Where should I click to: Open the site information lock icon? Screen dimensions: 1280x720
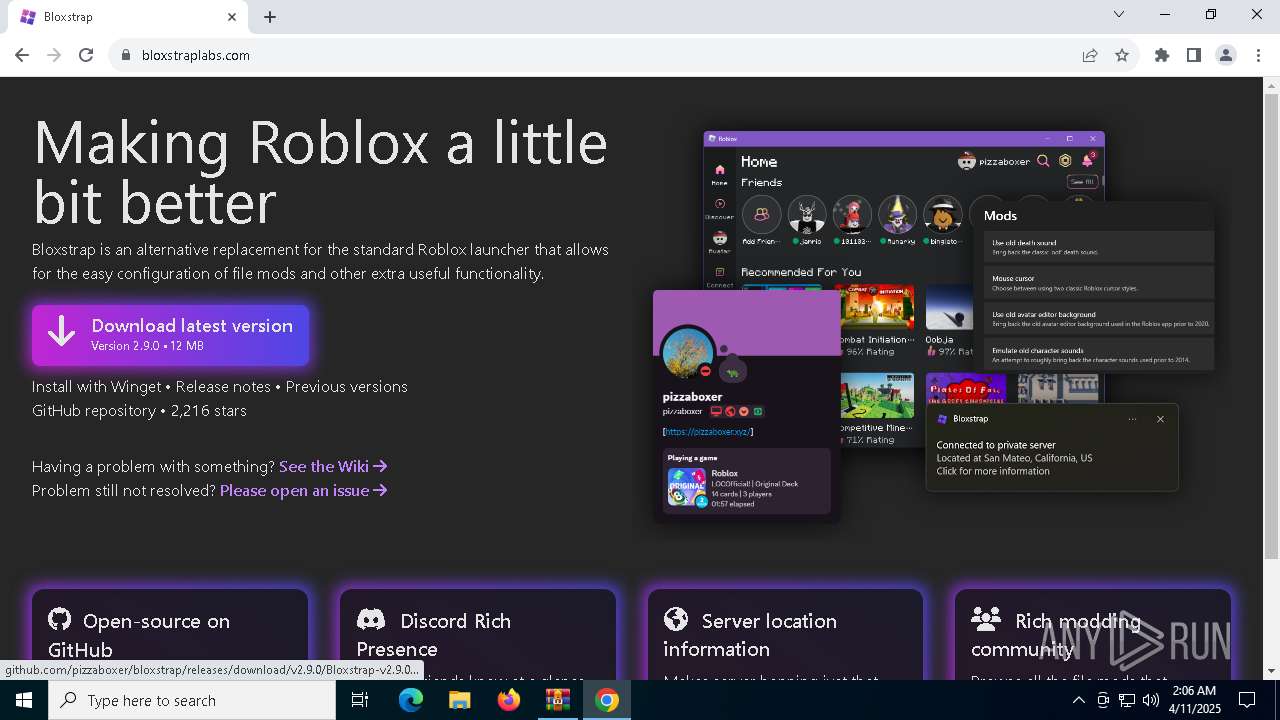pos(126,56)
